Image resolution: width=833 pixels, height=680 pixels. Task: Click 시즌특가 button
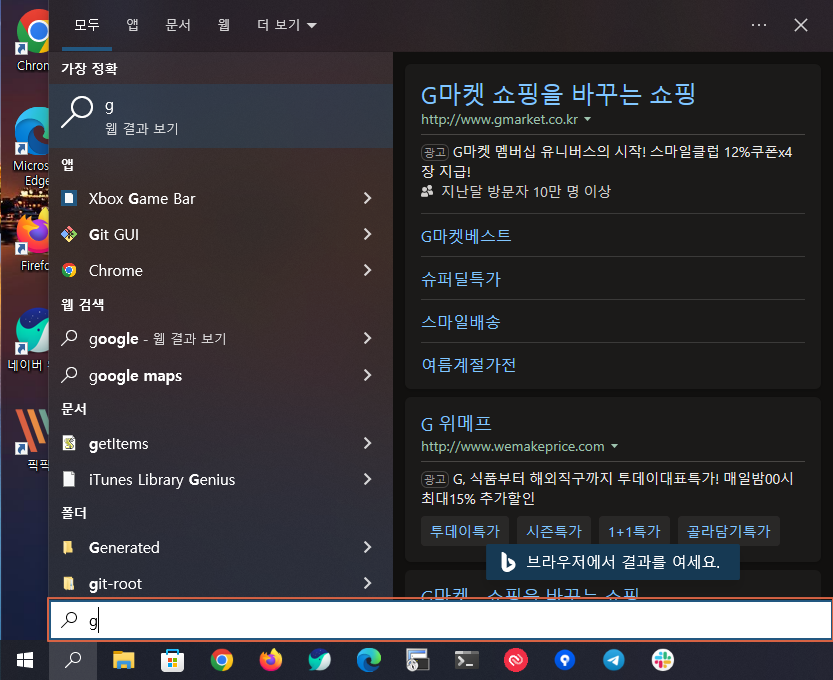click(554, 531)
